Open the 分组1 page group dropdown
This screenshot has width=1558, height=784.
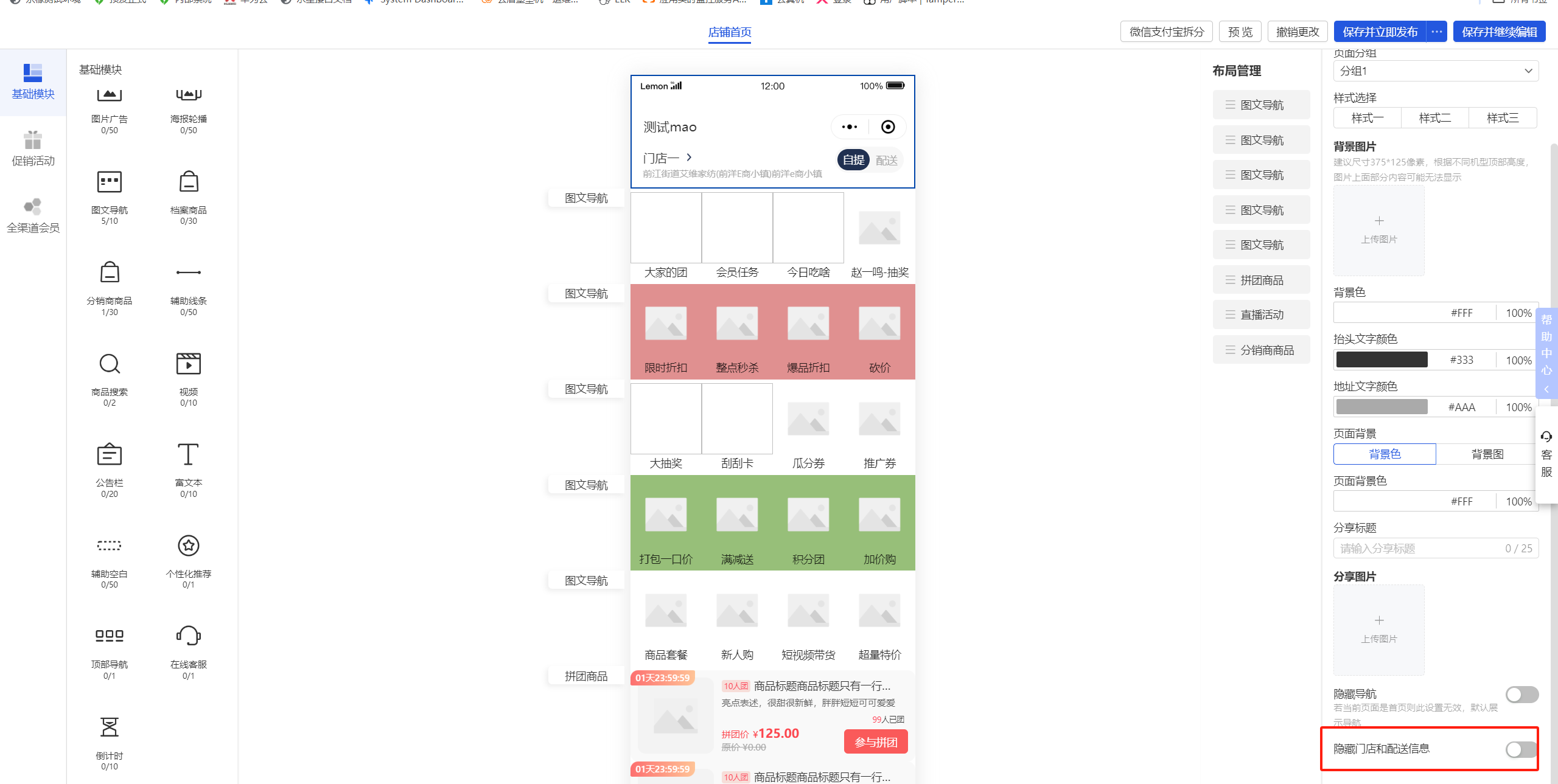1436,71
